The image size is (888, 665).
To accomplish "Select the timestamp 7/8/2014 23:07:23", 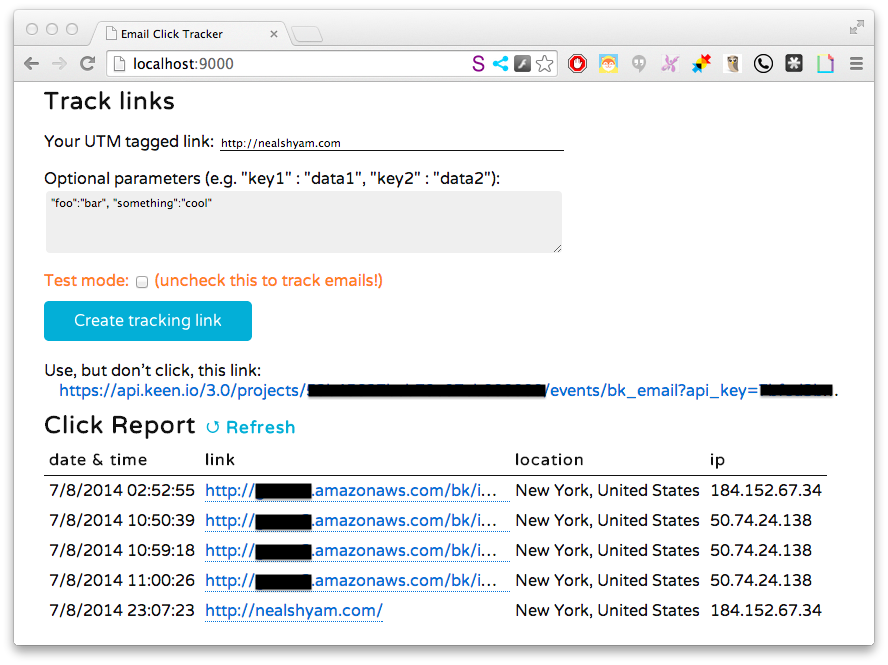I will coord(122,611).
